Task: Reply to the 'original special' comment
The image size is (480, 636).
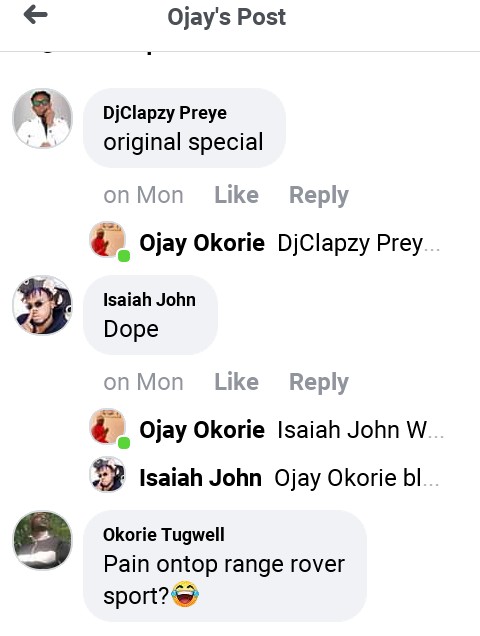Action: point(319,196)
